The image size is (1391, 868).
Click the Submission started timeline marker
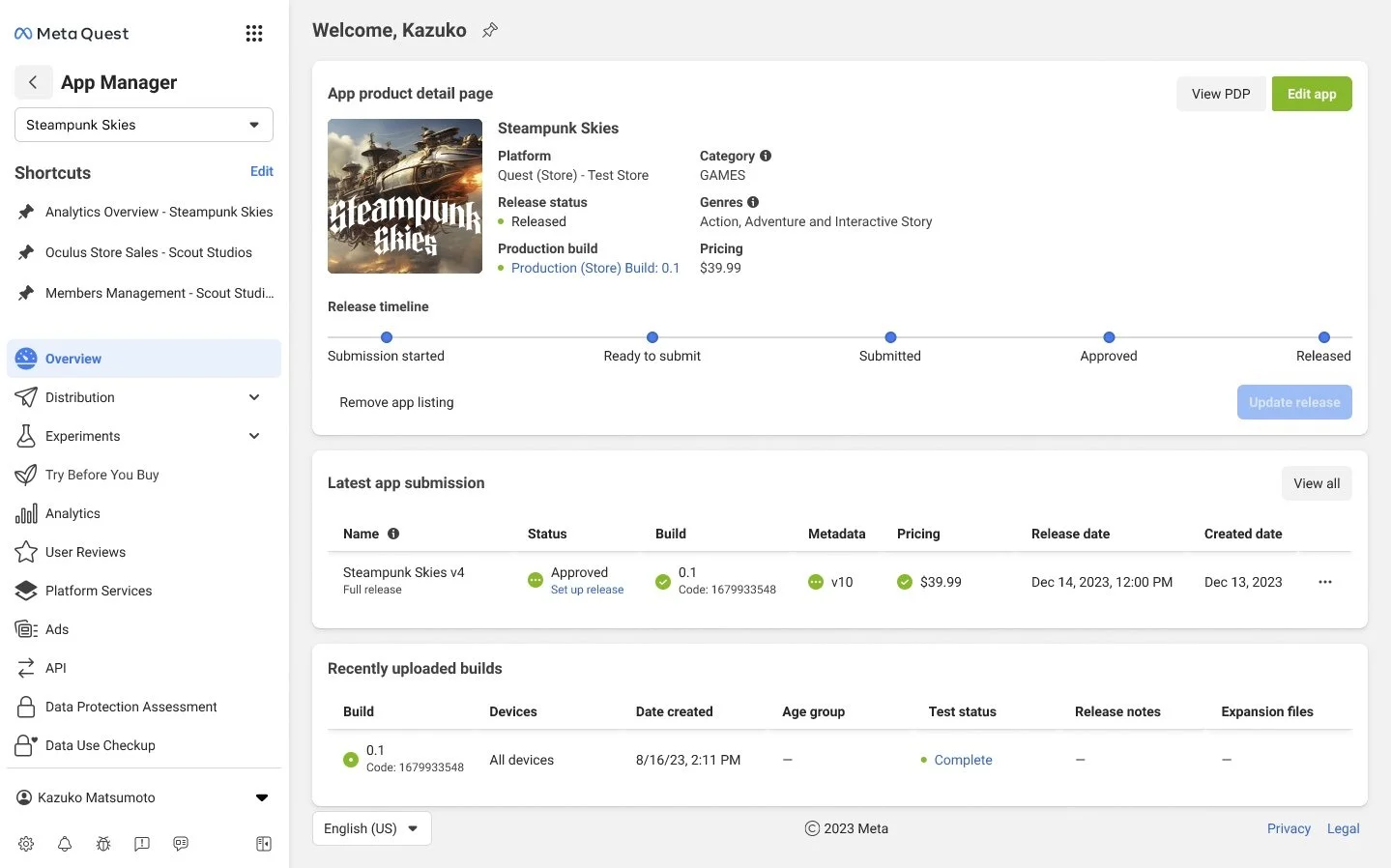(387, 337)
